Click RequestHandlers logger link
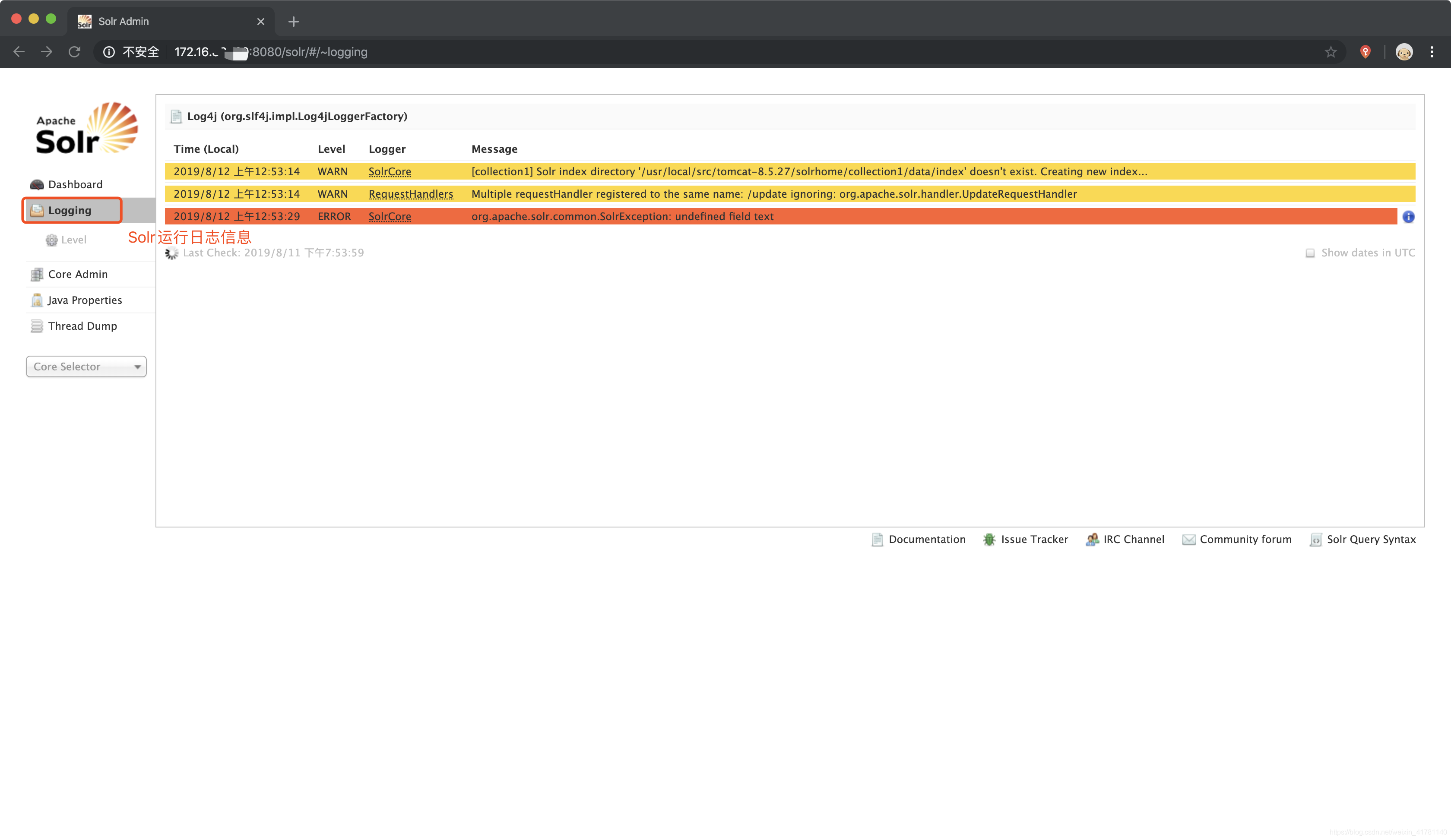Viewport: 1451px width, 840px height. [411, 194]
